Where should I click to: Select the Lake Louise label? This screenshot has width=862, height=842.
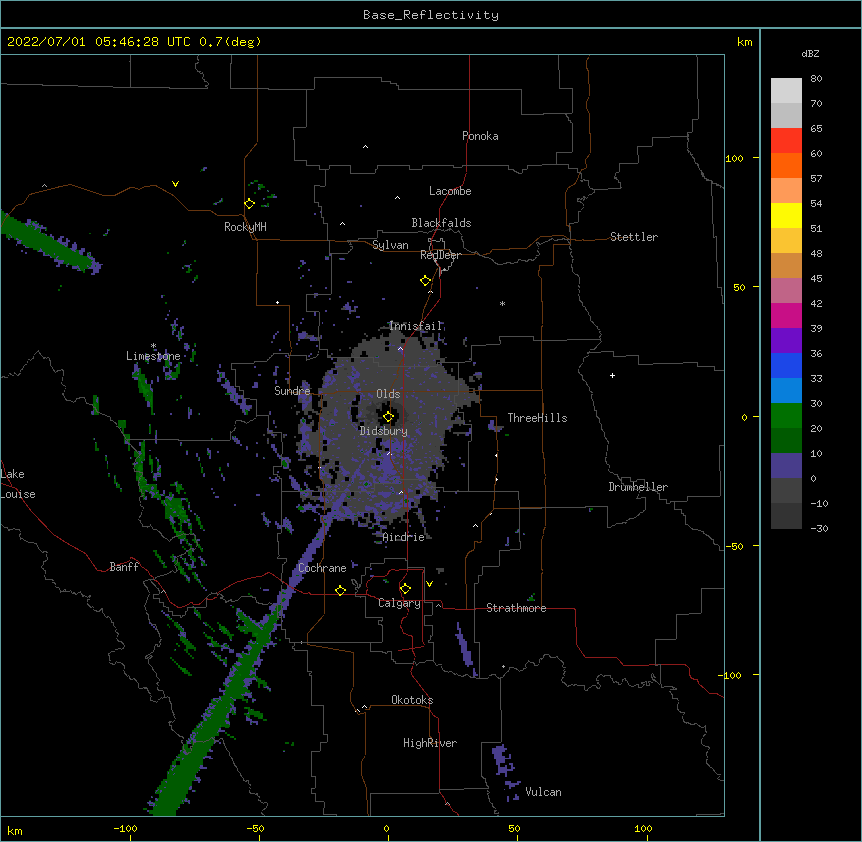(16, 484)
